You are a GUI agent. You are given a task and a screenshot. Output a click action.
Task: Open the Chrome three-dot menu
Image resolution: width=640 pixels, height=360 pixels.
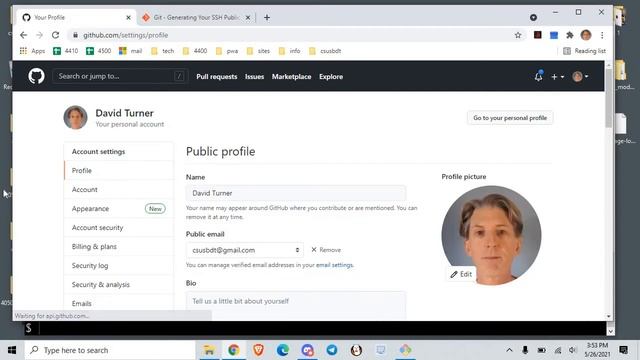(x=602, y=35)
